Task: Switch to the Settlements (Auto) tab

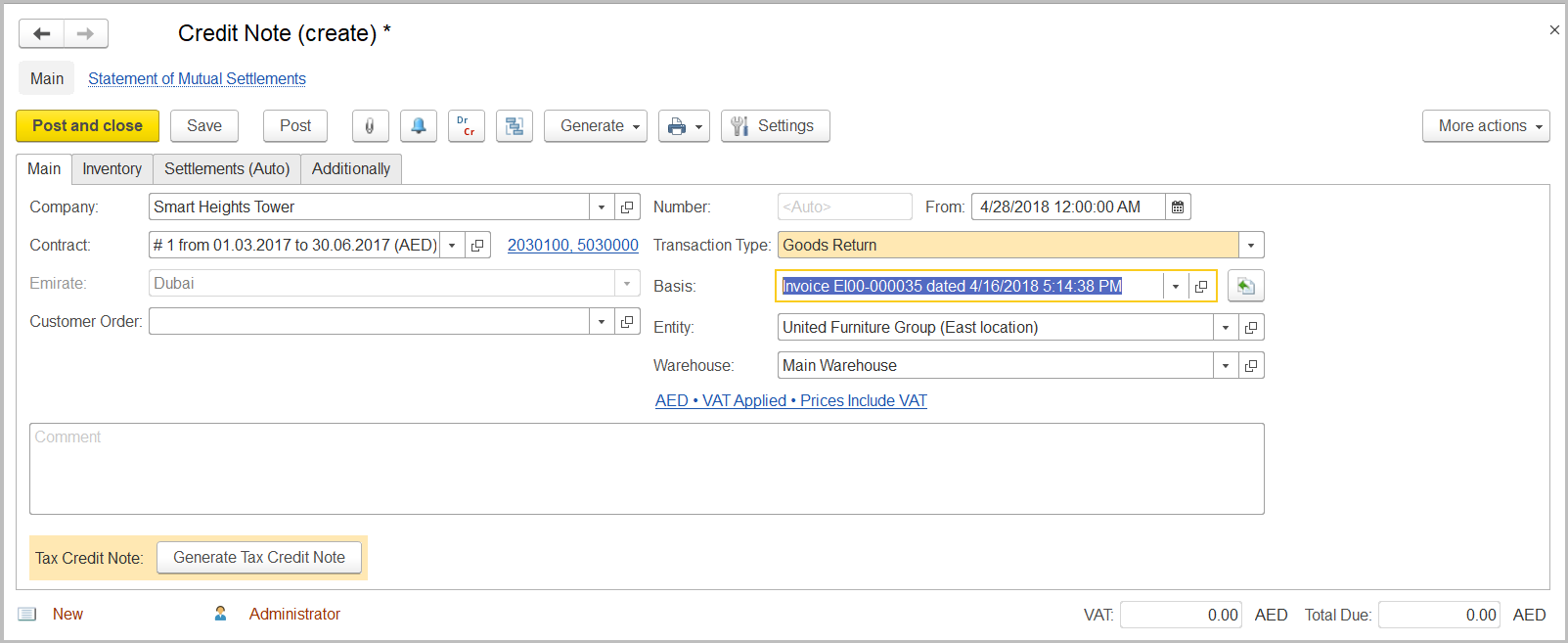Action: 227,168
